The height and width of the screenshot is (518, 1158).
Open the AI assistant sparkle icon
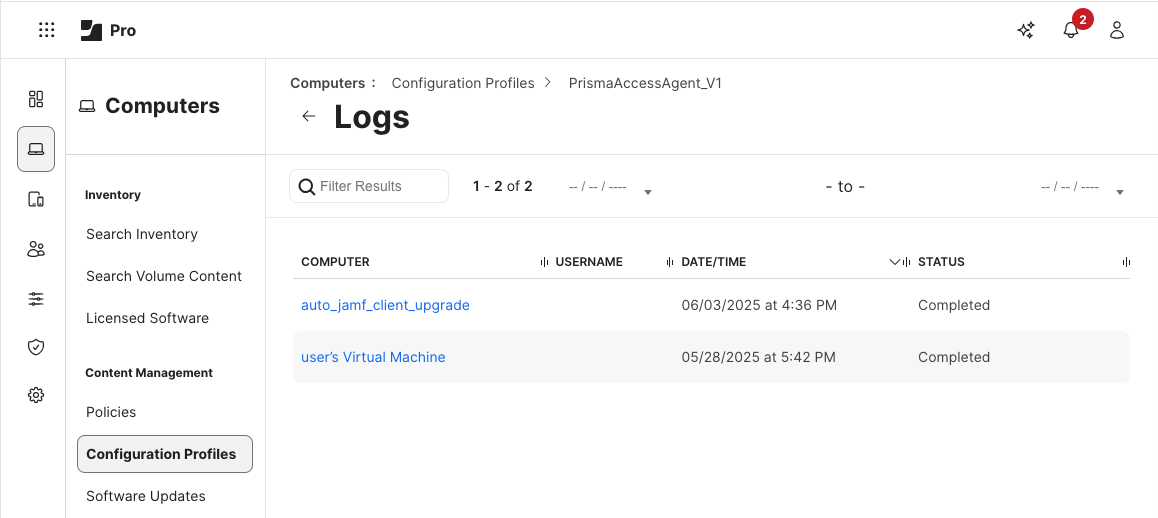click(x=1025, y=30)
